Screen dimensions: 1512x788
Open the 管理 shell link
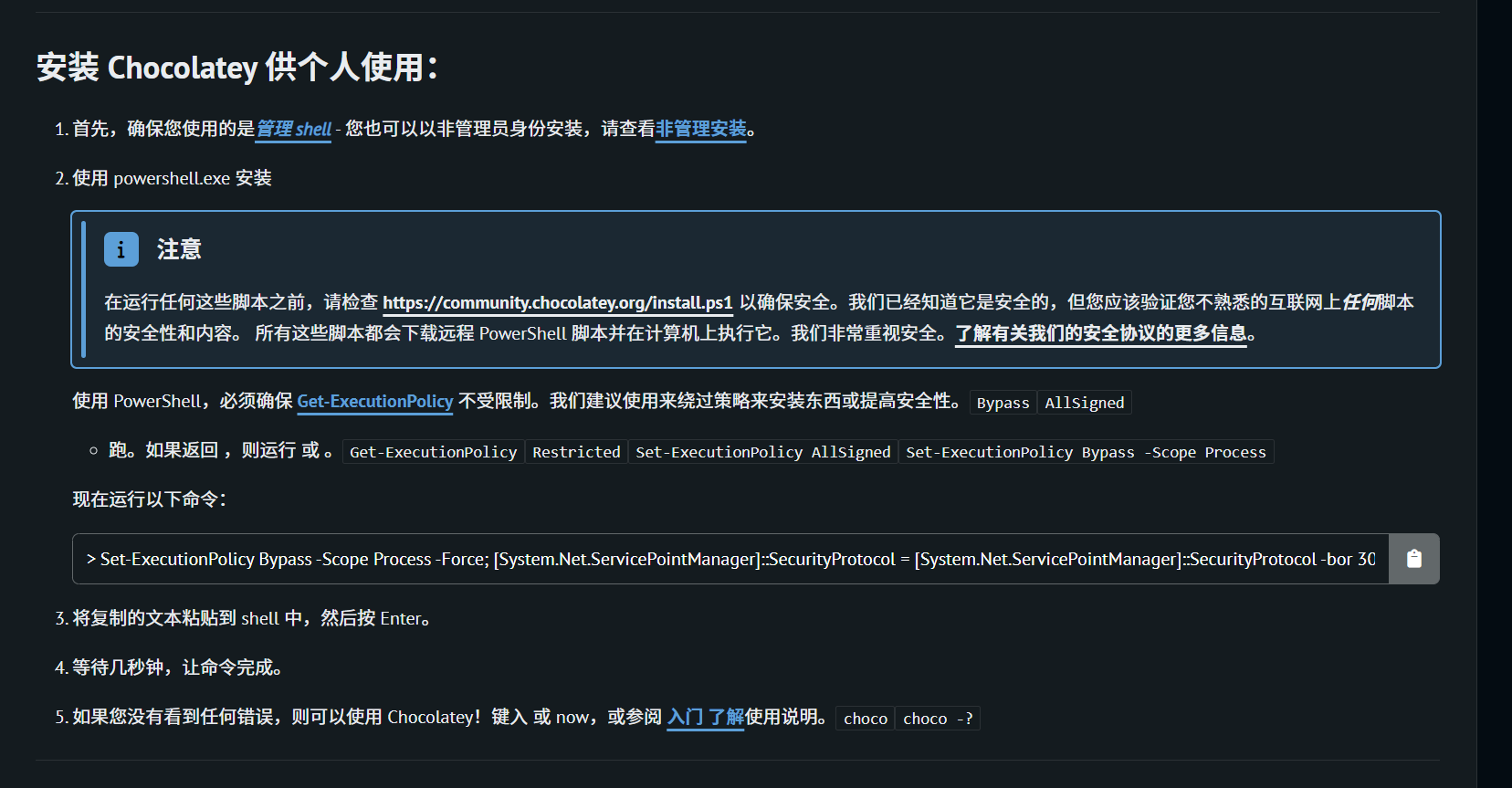(x=293, y=129)
